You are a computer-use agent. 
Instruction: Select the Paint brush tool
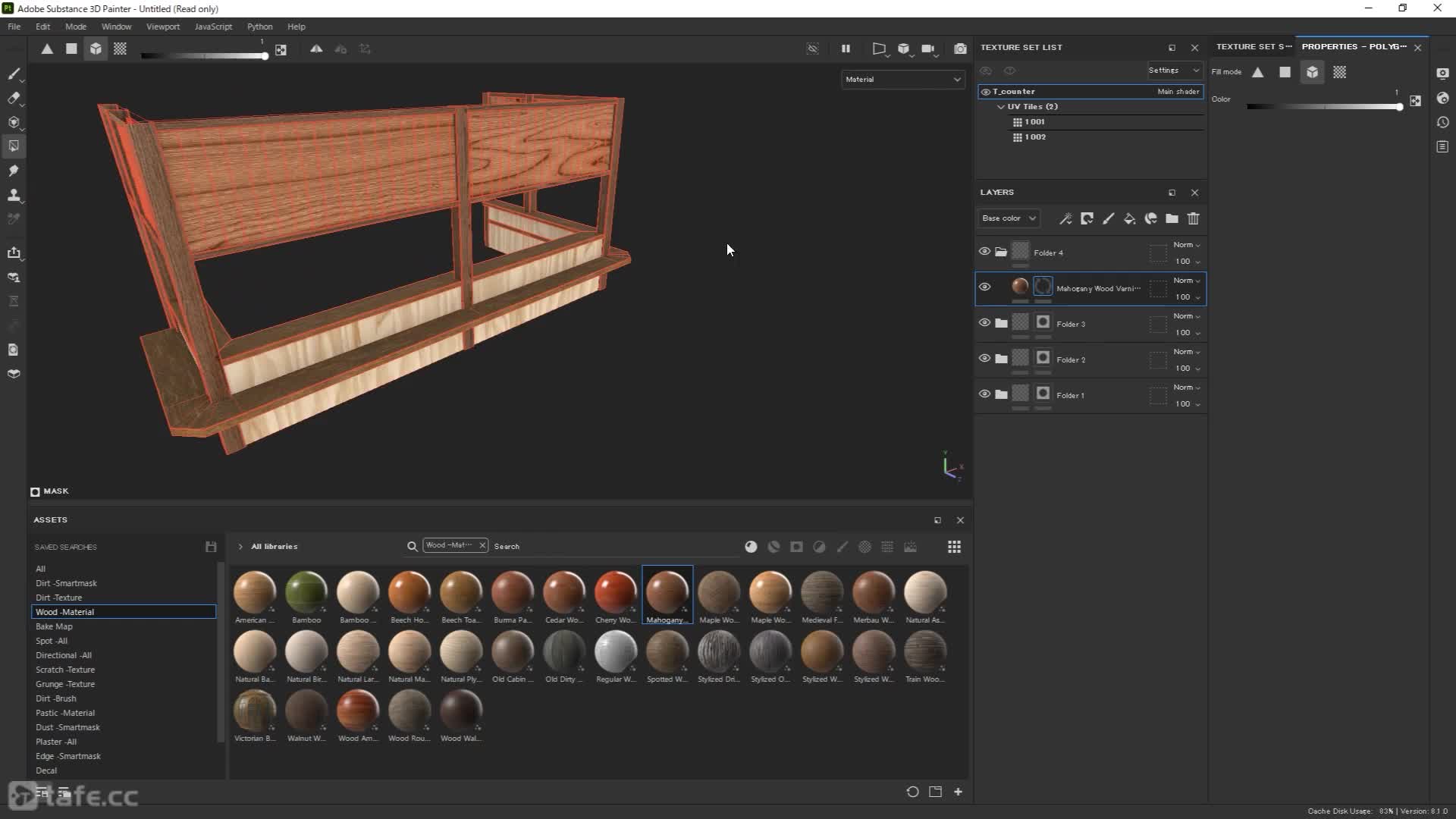pyautogui.click(x=14, y=74)
